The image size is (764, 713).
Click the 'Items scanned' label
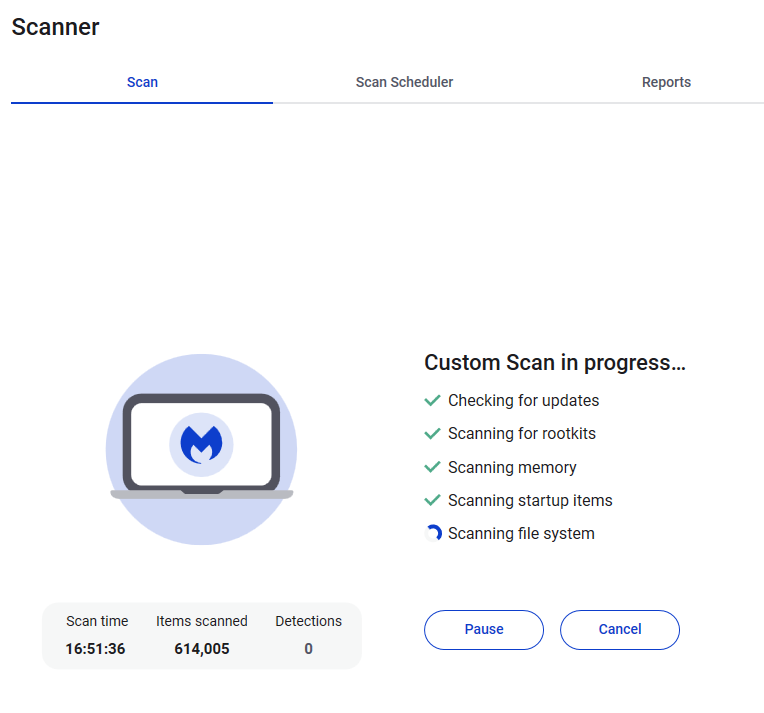click(202, 621)
